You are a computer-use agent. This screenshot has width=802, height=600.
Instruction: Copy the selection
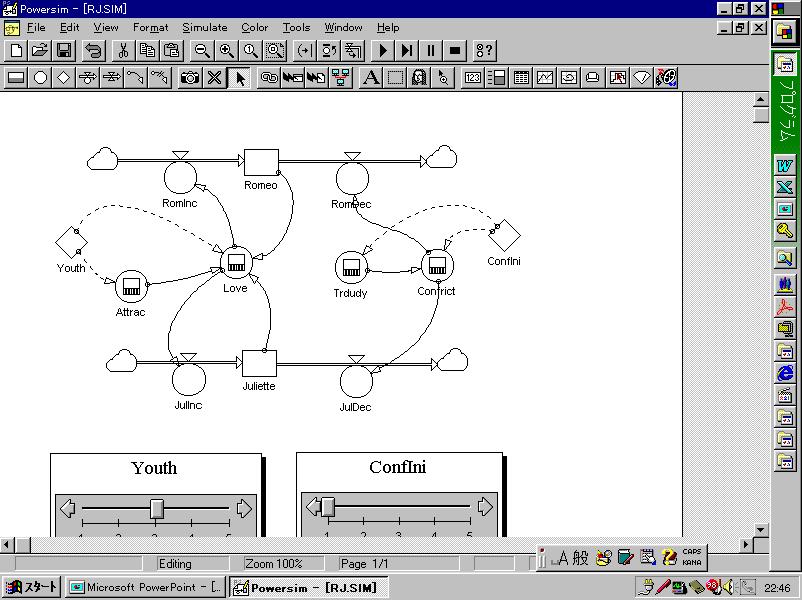pyautogui.click(x=147, y=51)
